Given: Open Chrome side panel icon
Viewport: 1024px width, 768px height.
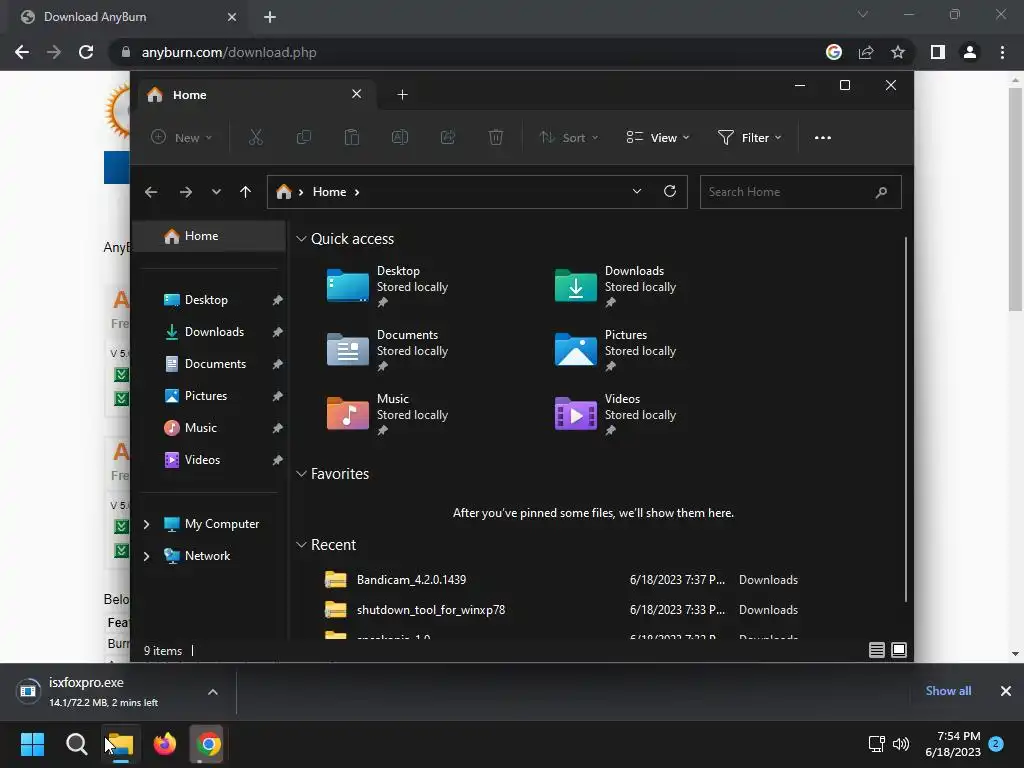Looking at the screenshot, I should tap(938, 52).
